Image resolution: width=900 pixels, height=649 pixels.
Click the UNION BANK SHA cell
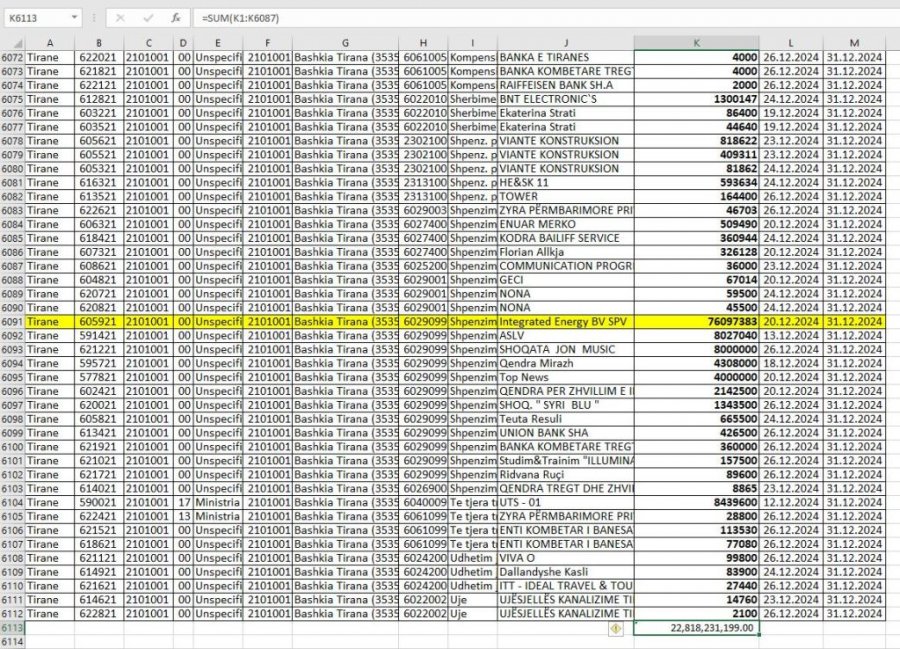click(565, 432)
